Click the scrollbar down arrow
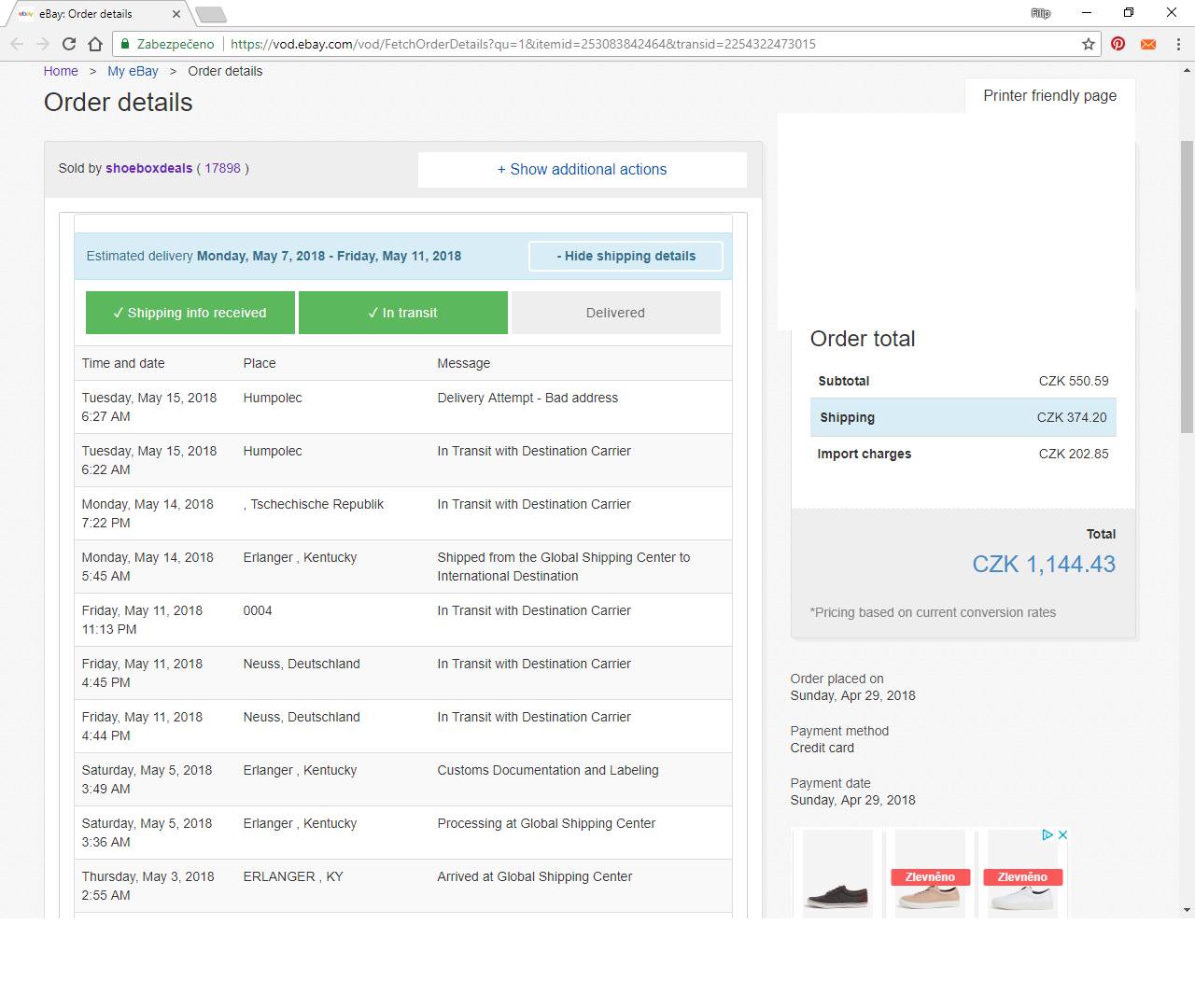This screenshot has height=1008, width=1195. pos(1187,910)
